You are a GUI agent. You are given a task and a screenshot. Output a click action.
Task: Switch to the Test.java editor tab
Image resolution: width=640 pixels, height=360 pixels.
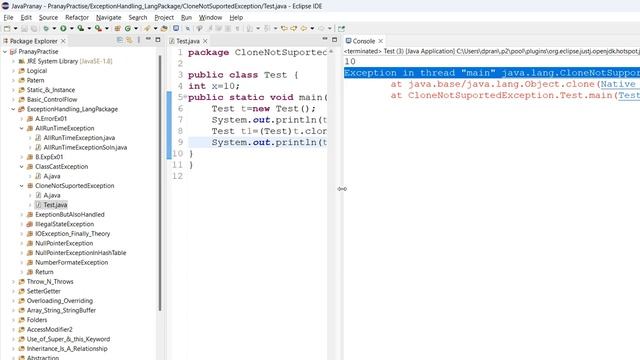click(187, 41)
